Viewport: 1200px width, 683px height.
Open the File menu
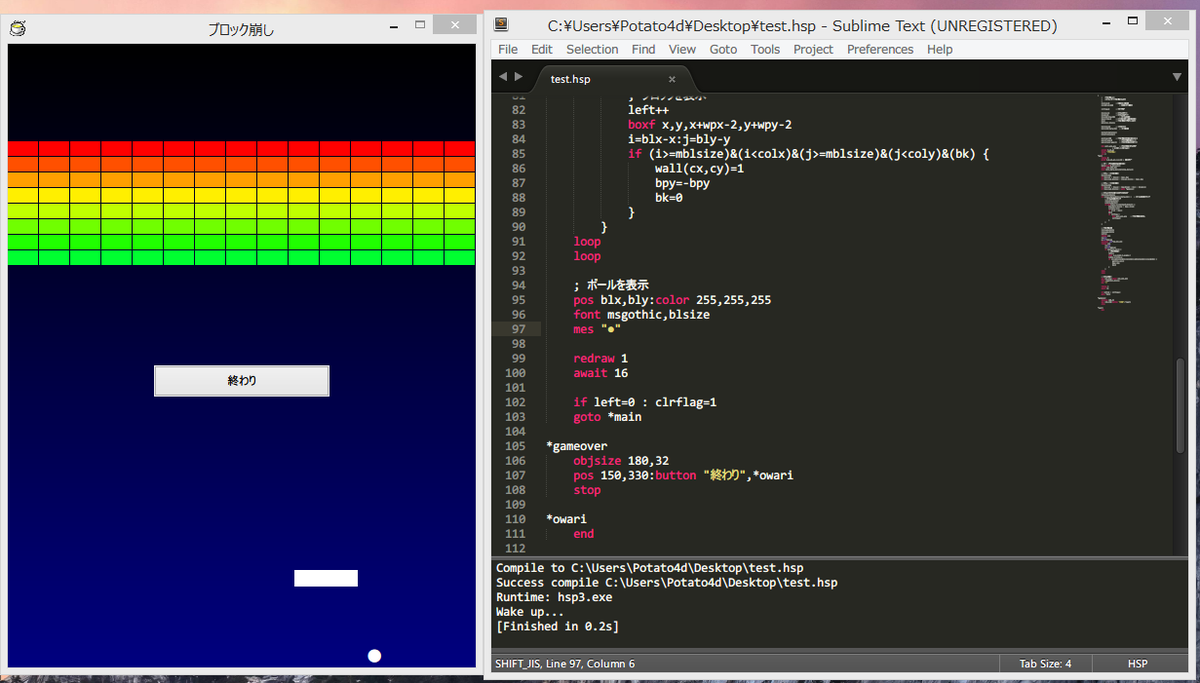(508, 49)
